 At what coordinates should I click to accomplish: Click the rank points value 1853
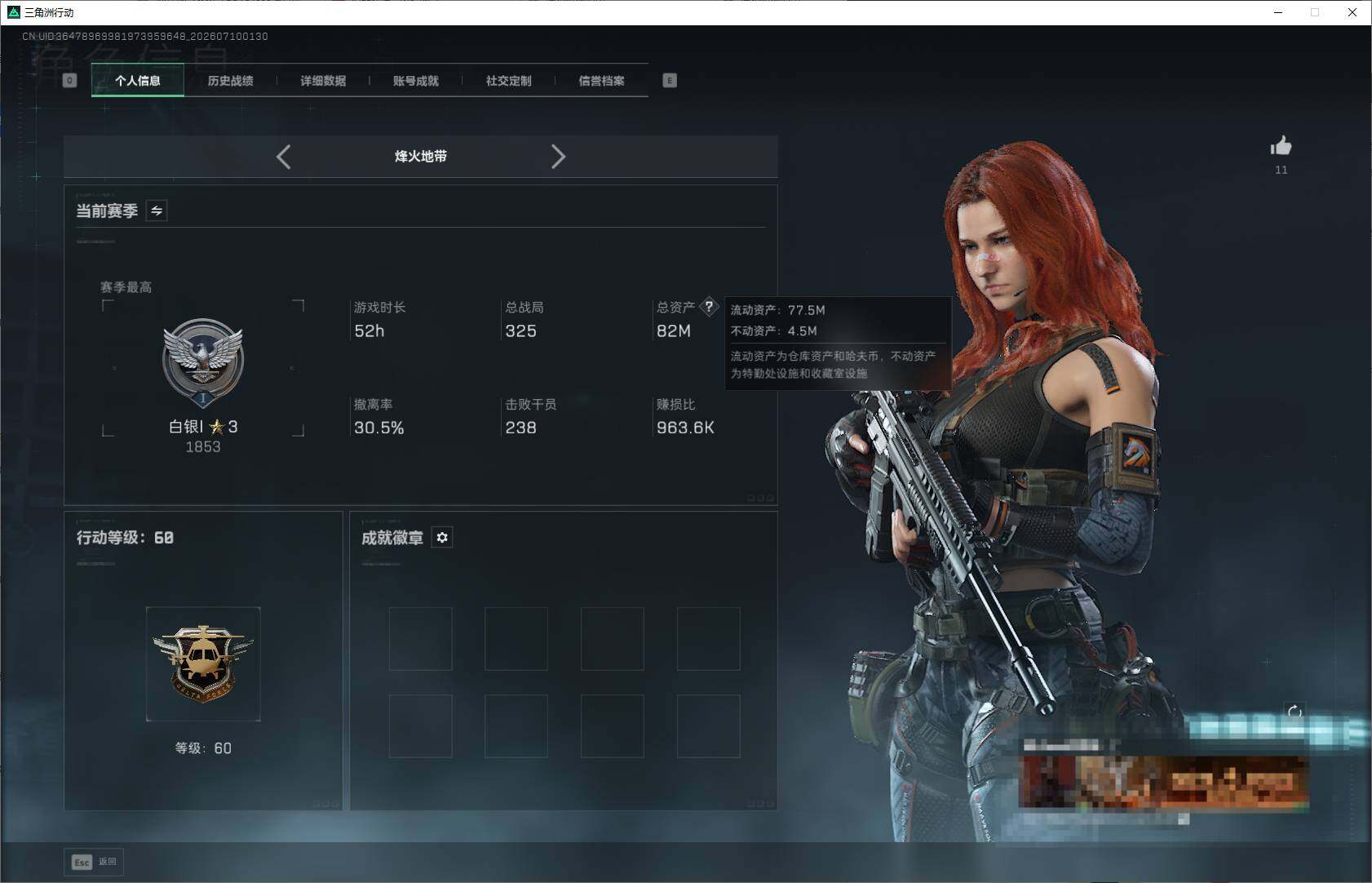[203, 446]
